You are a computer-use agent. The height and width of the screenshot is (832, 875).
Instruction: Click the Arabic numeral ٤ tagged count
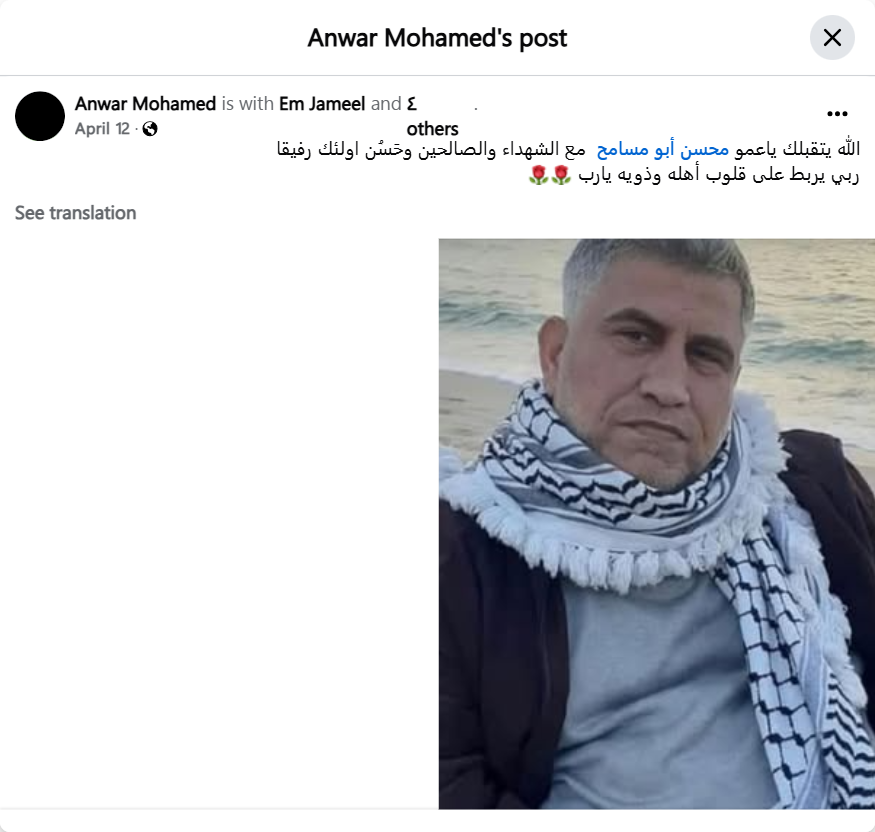(x=412, y=104)
